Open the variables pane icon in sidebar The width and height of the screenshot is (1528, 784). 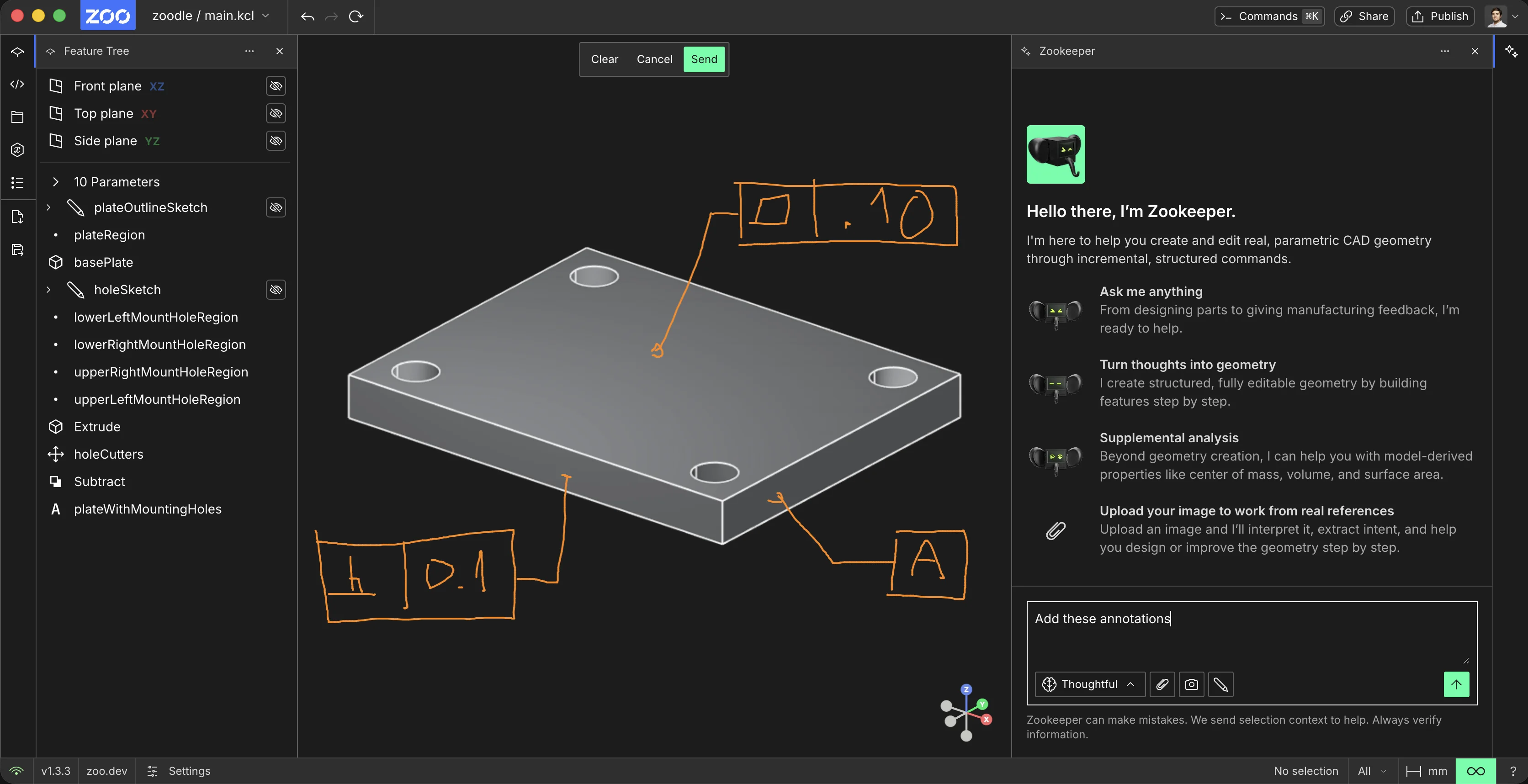(17, 149)
